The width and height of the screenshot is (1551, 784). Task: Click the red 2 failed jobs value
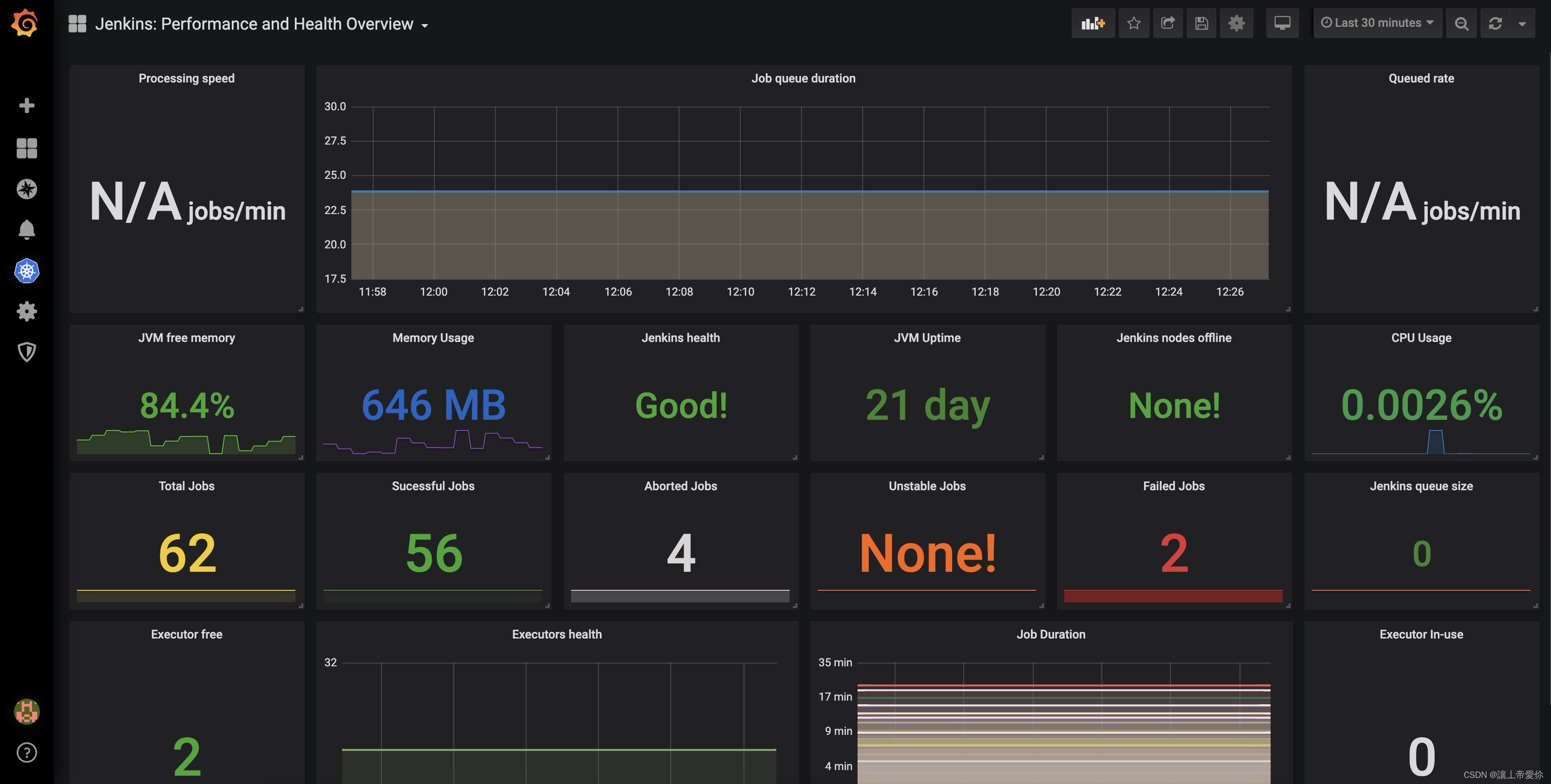(1174, 553)
